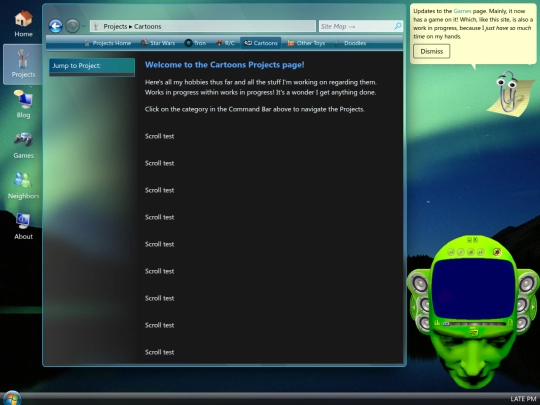
Task: Open the recent pages dropdown arrow
Action: tap(84, 26)
